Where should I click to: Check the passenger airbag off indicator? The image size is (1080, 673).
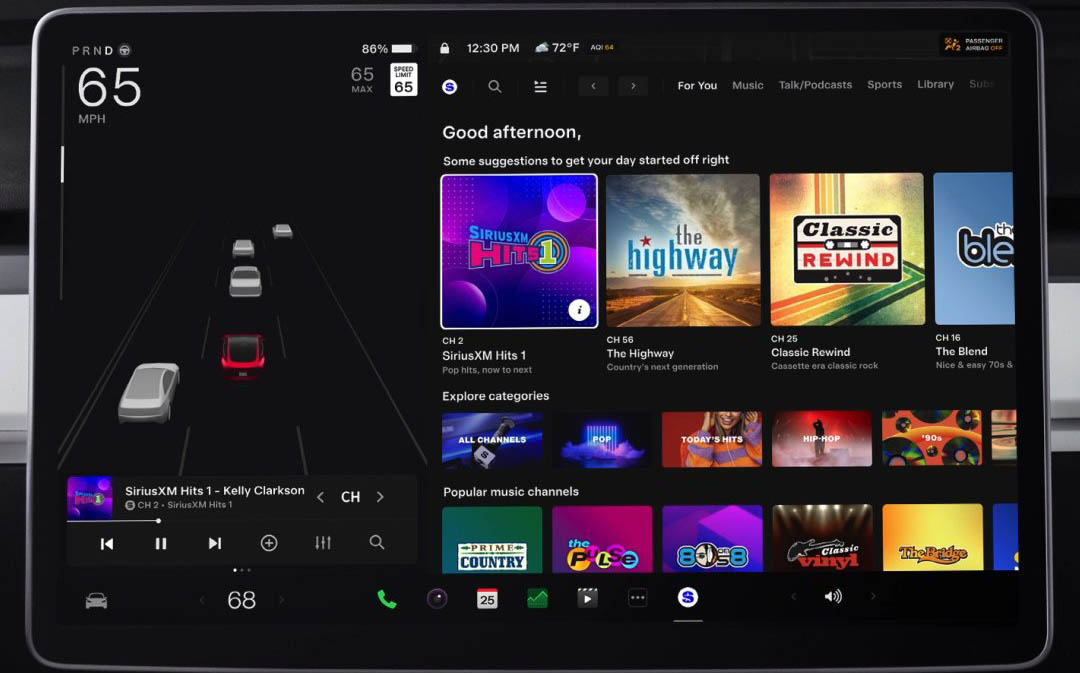coord(977,44)
